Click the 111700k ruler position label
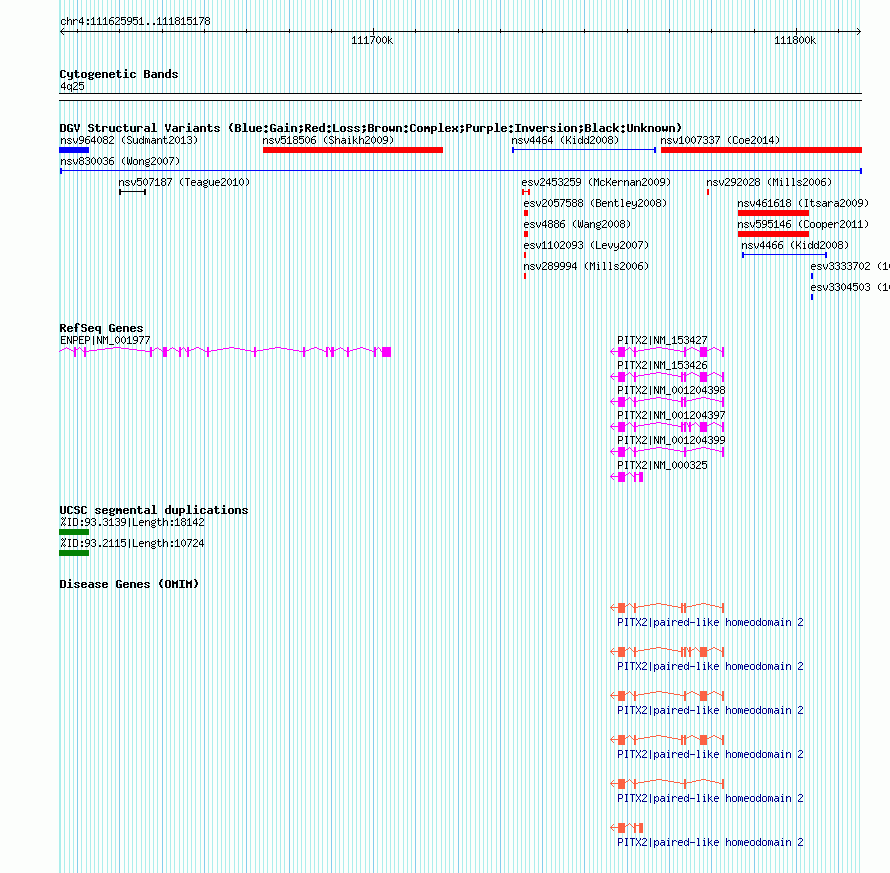Screen dimensions: 890x873 pyautogui.click(x=372, y=40)
